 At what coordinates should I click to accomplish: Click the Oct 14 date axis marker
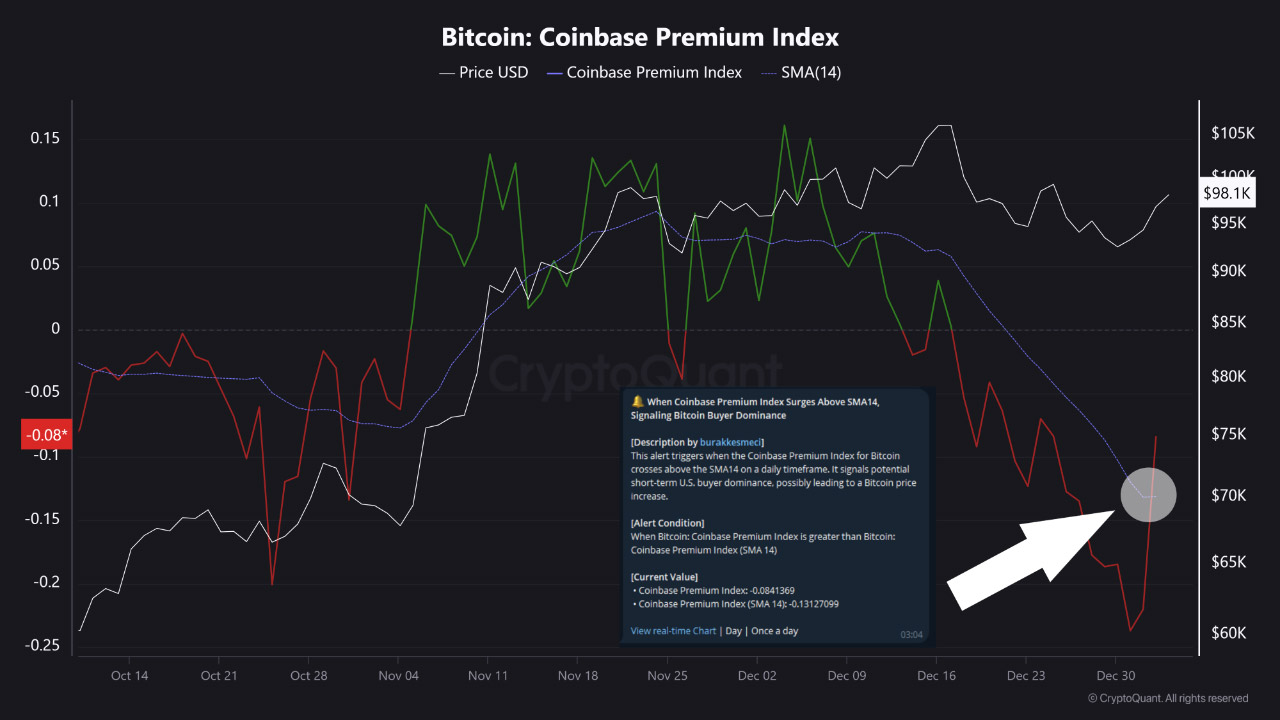129,676
